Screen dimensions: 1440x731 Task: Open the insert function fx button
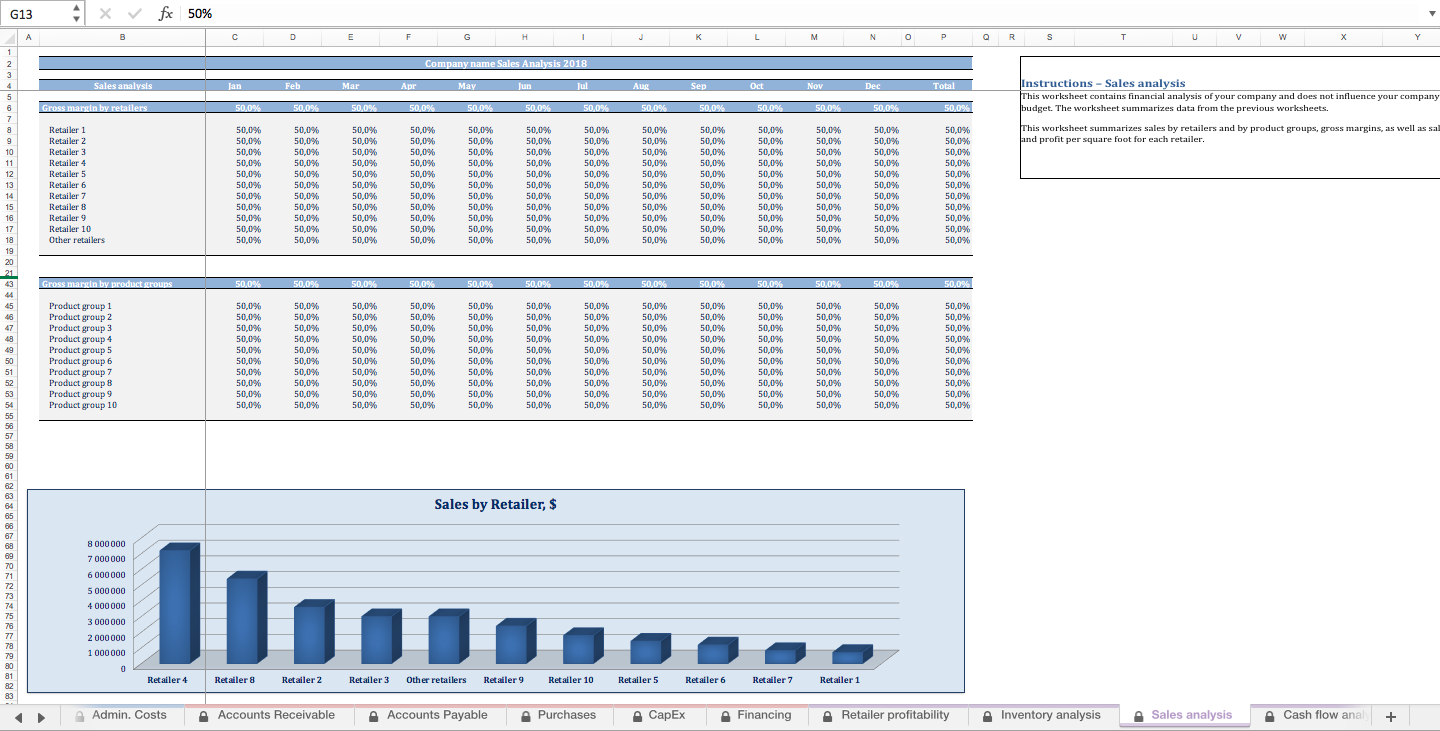(x=166, y=14)
